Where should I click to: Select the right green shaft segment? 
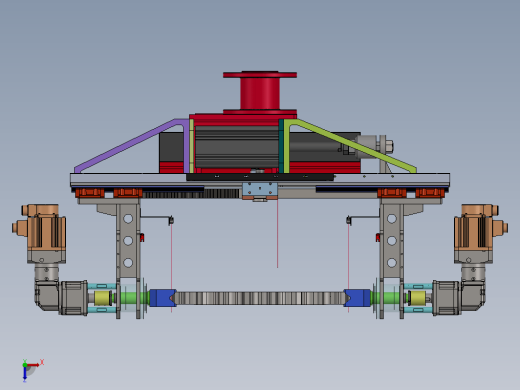coord(387,298)
